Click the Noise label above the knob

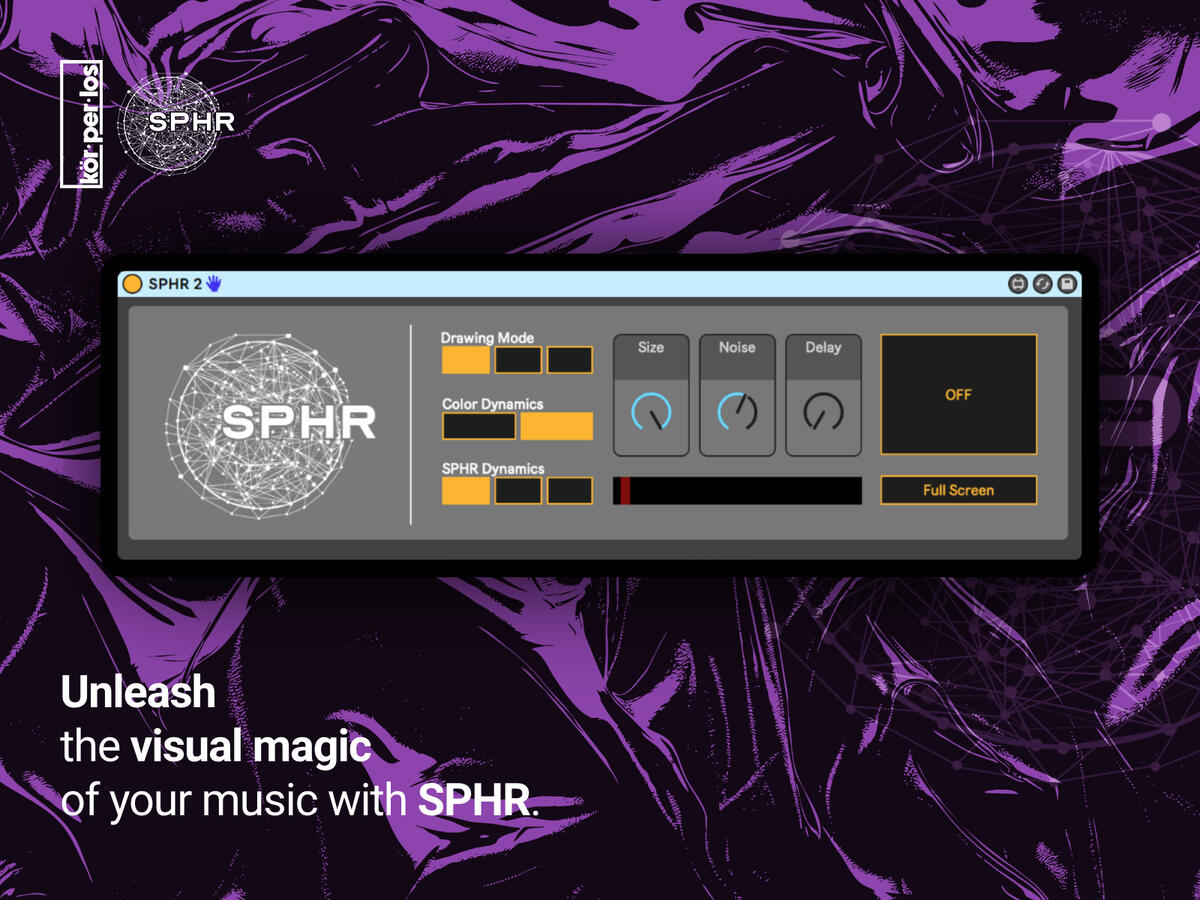tap(737, 347)
